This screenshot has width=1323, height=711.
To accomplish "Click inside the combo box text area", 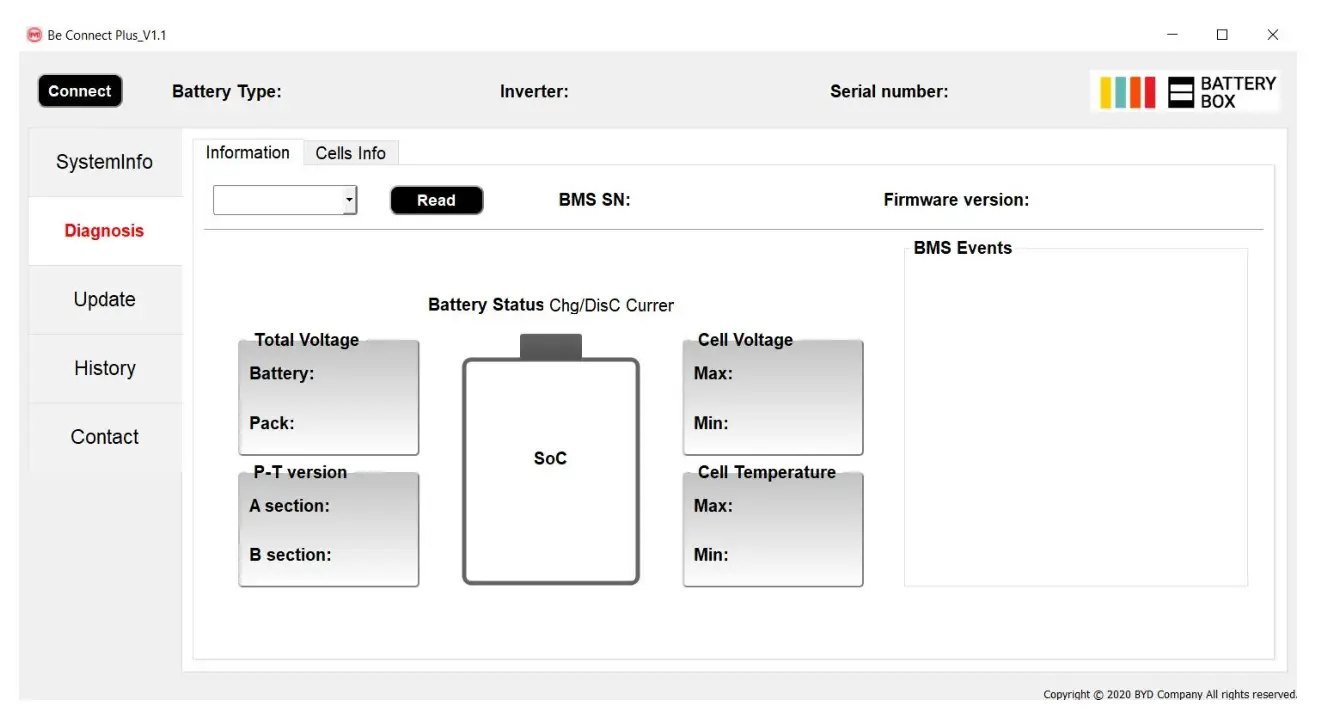I will pos(275,200).
